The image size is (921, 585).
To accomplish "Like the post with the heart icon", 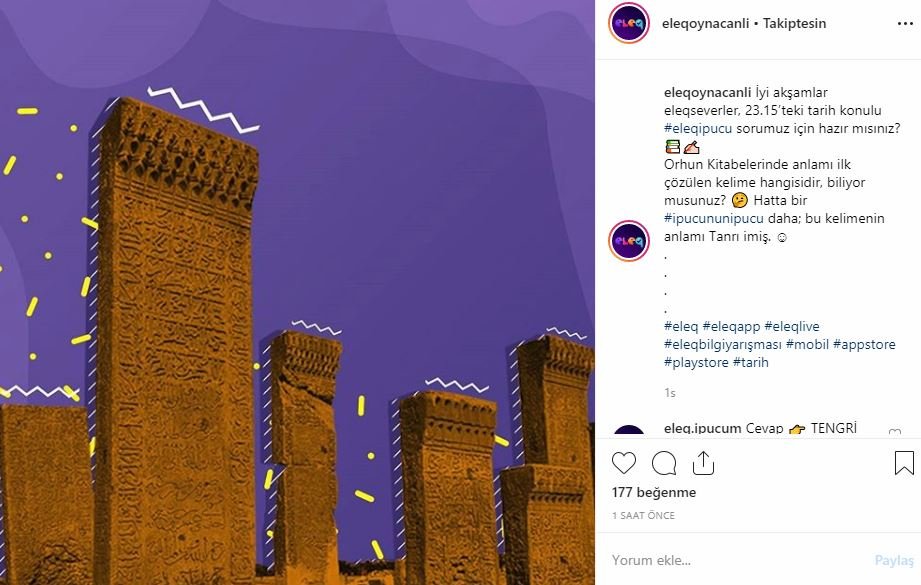I will tap(623, 463).
